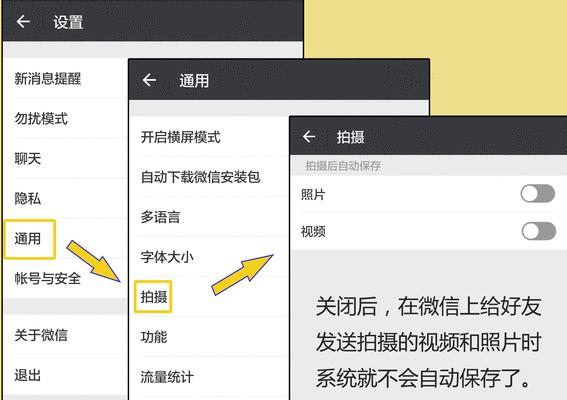Click the 通用 header title
This screenshot has width=567, height=400.
(x=194, y=80)
